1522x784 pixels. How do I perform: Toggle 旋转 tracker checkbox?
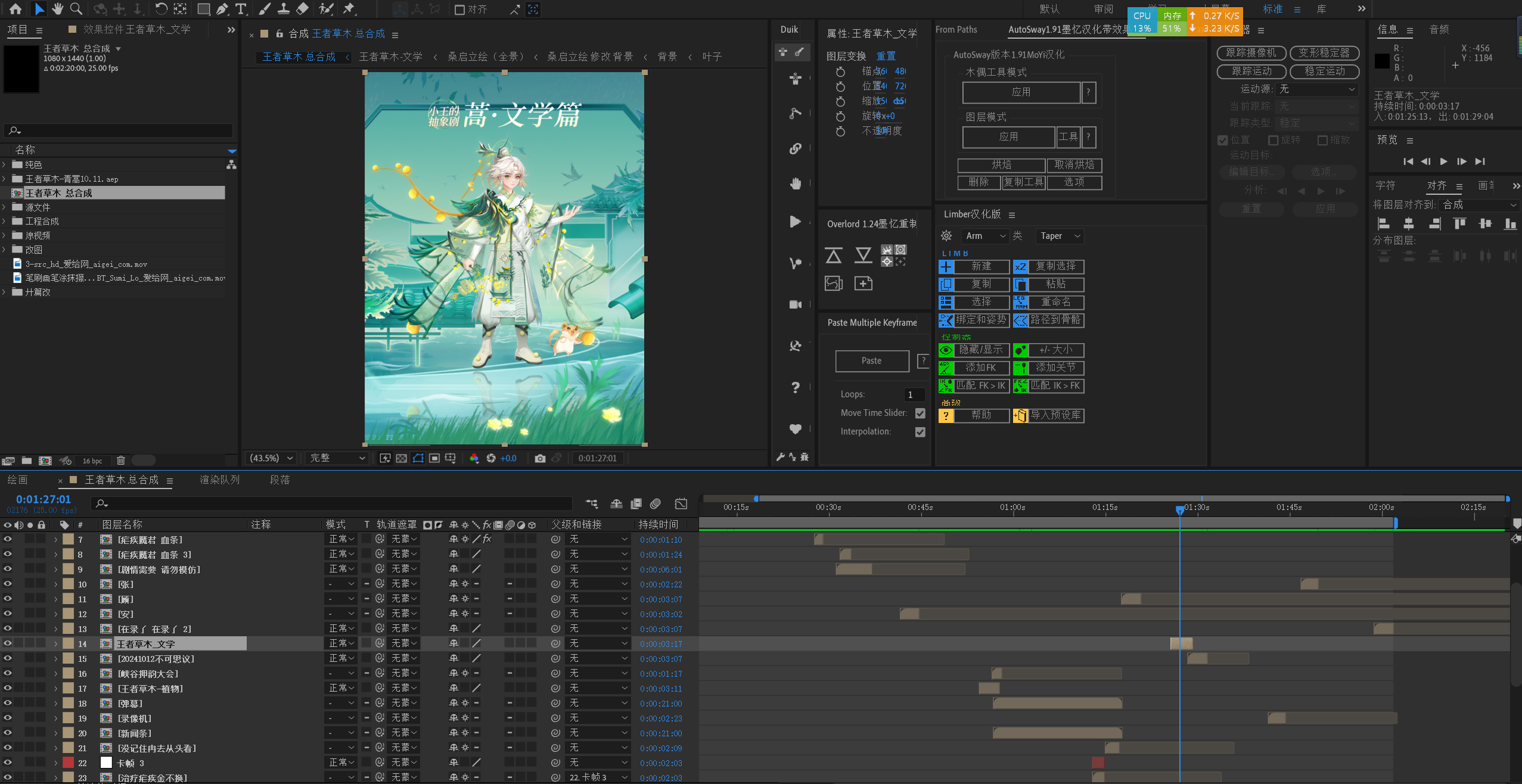click(1273, 140)
